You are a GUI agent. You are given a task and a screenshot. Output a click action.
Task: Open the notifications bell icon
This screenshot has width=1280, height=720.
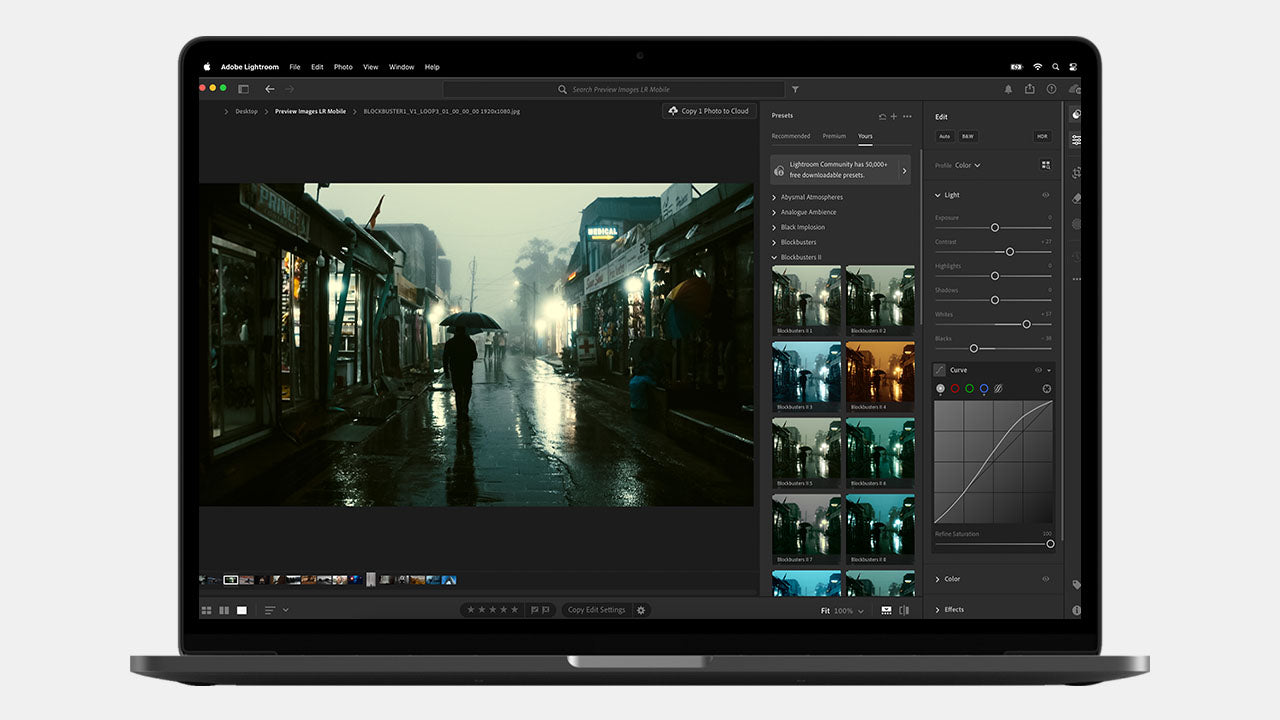[x=1008, y=89]
